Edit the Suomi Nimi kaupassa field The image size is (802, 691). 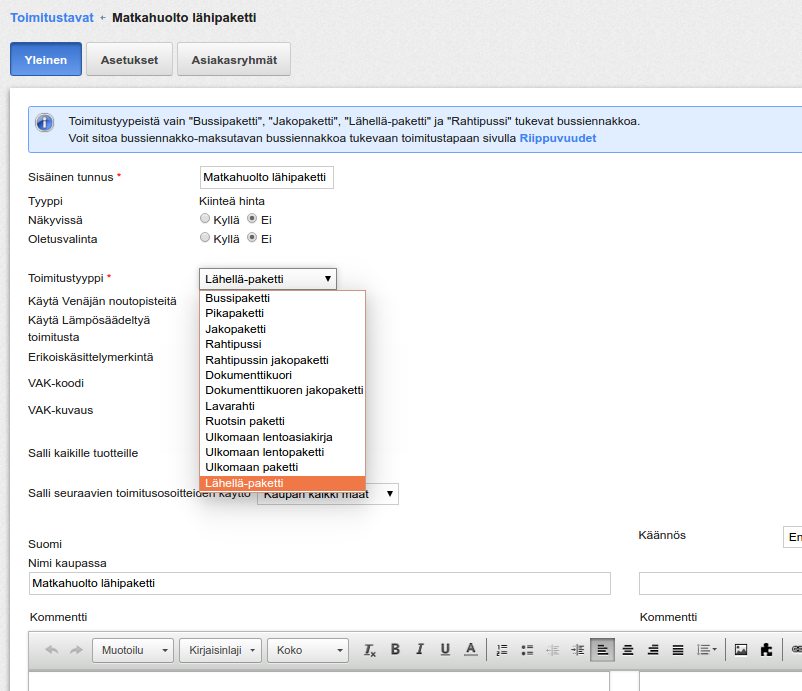click(320, 584)
